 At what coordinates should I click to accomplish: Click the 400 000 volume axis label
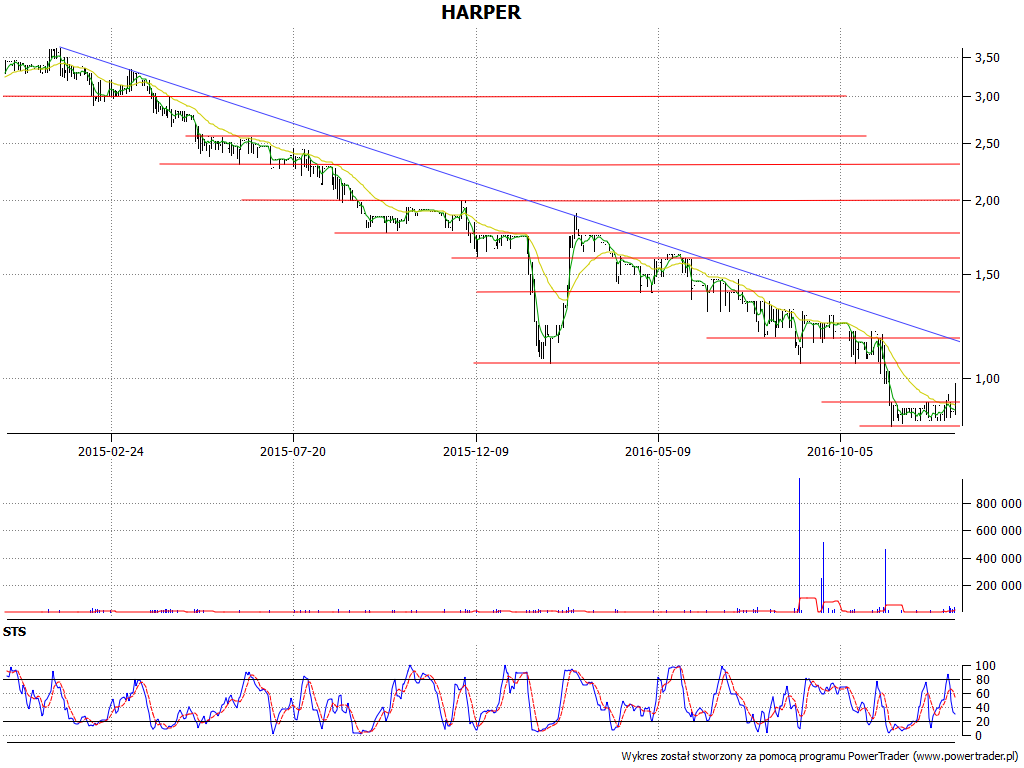(999, 558)
